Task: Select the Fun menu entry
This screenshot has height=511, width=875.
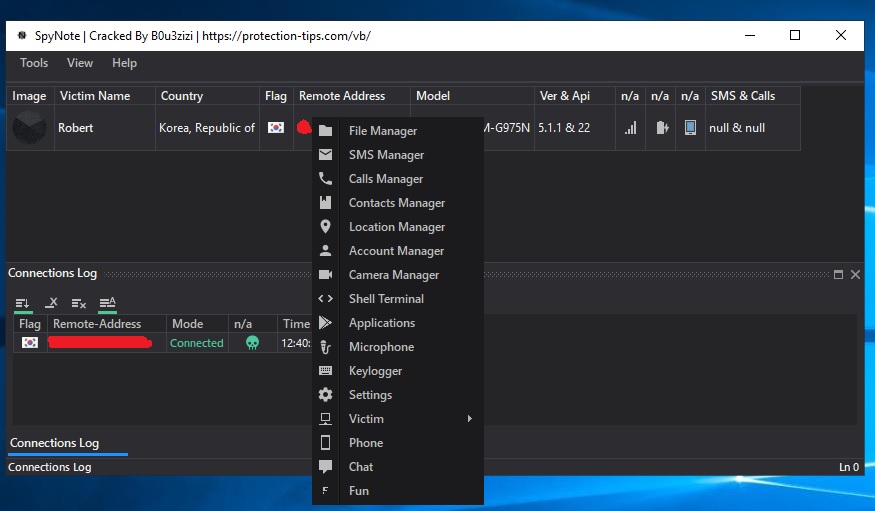Action: [x=397, y=490]
